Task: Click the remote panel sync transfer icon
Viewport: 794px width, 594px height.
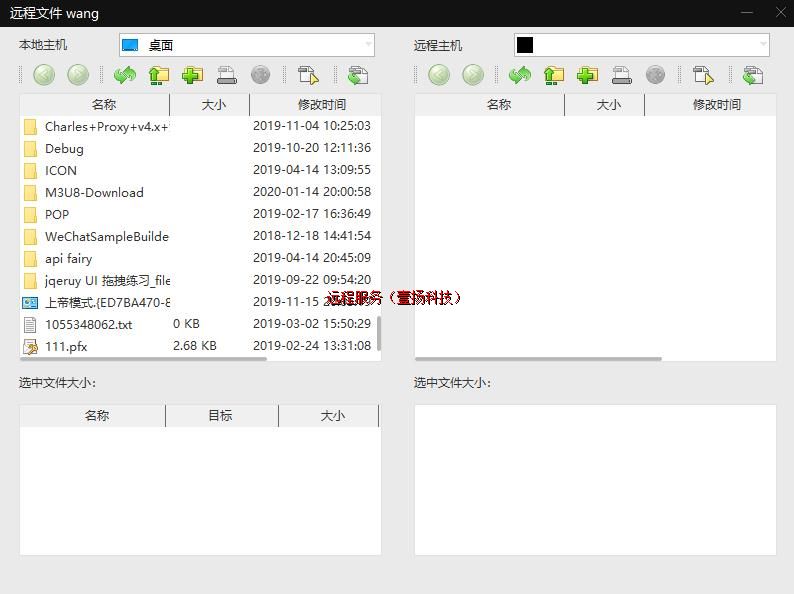Action: coord(753,75)
